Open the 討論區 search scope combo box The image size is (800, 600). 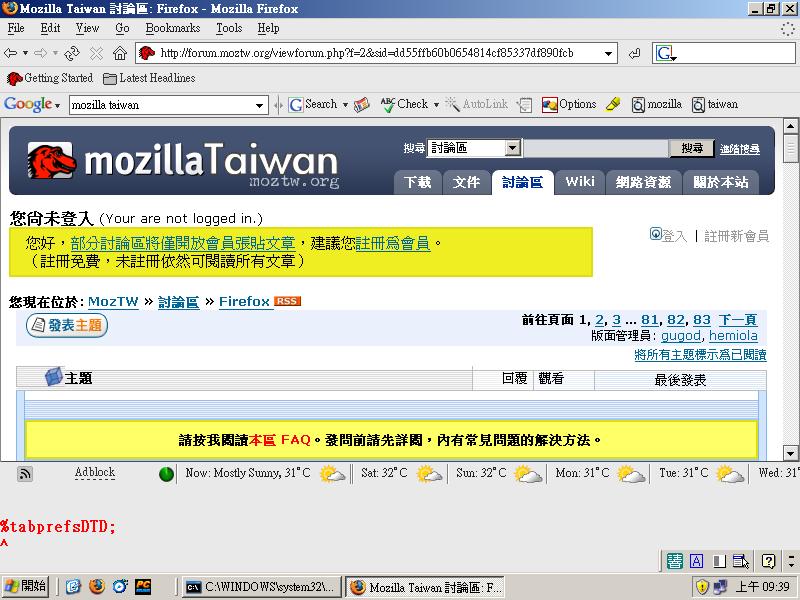point(474,148)
